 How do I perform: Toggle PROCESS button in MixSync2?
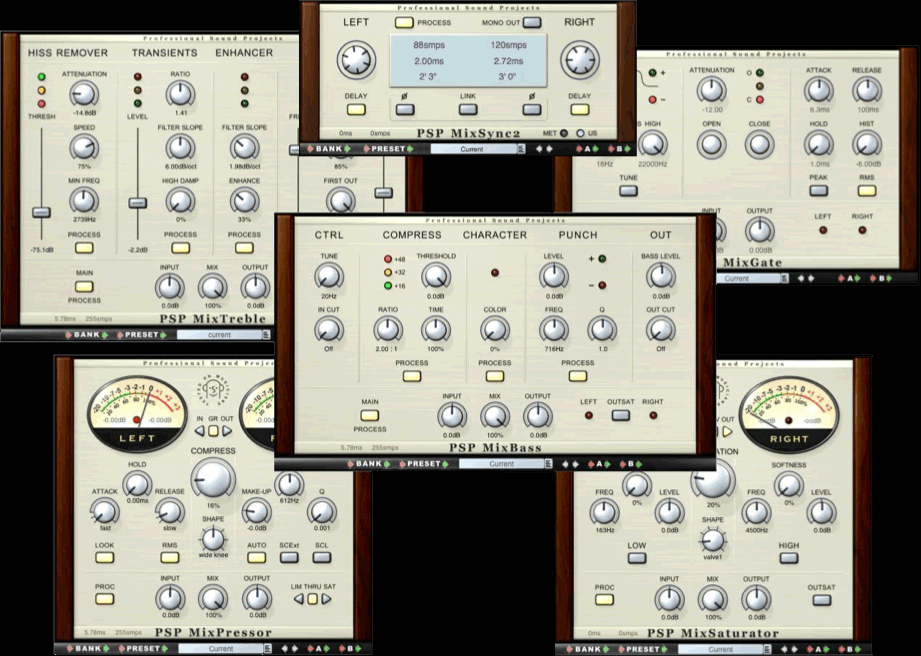tap(404, 23)
